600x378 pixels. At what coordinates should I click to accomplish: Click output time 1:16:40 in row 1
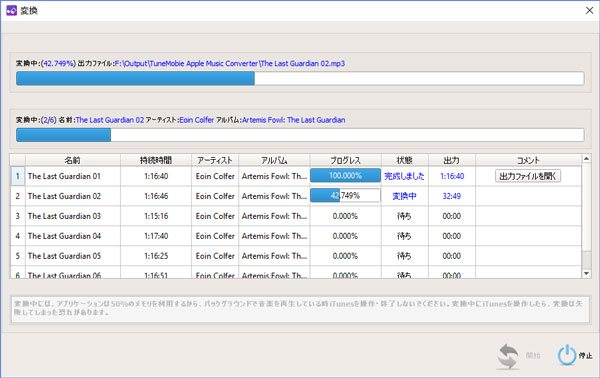(x=452, y=176)
